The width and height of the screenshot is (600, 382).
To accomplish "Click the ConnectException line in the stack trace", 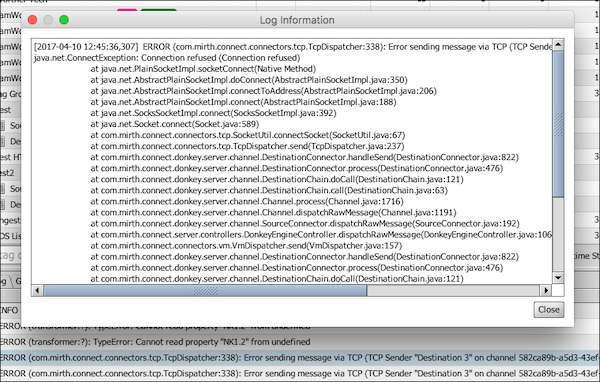I will pyautogui.click(x=167, y=58).
